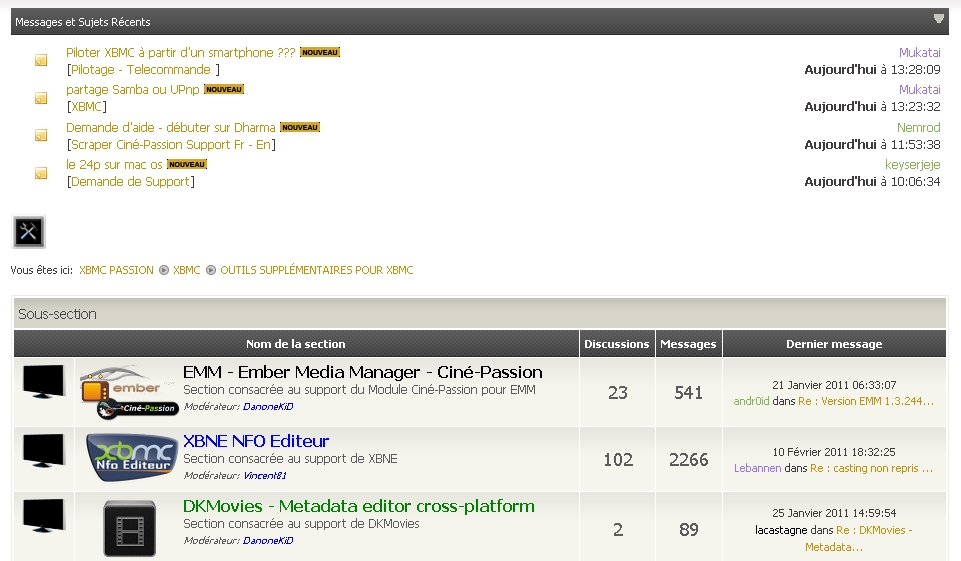Click the tools wrench-and-screwdriver icon
961x561 pixels.
pos(28,232)
